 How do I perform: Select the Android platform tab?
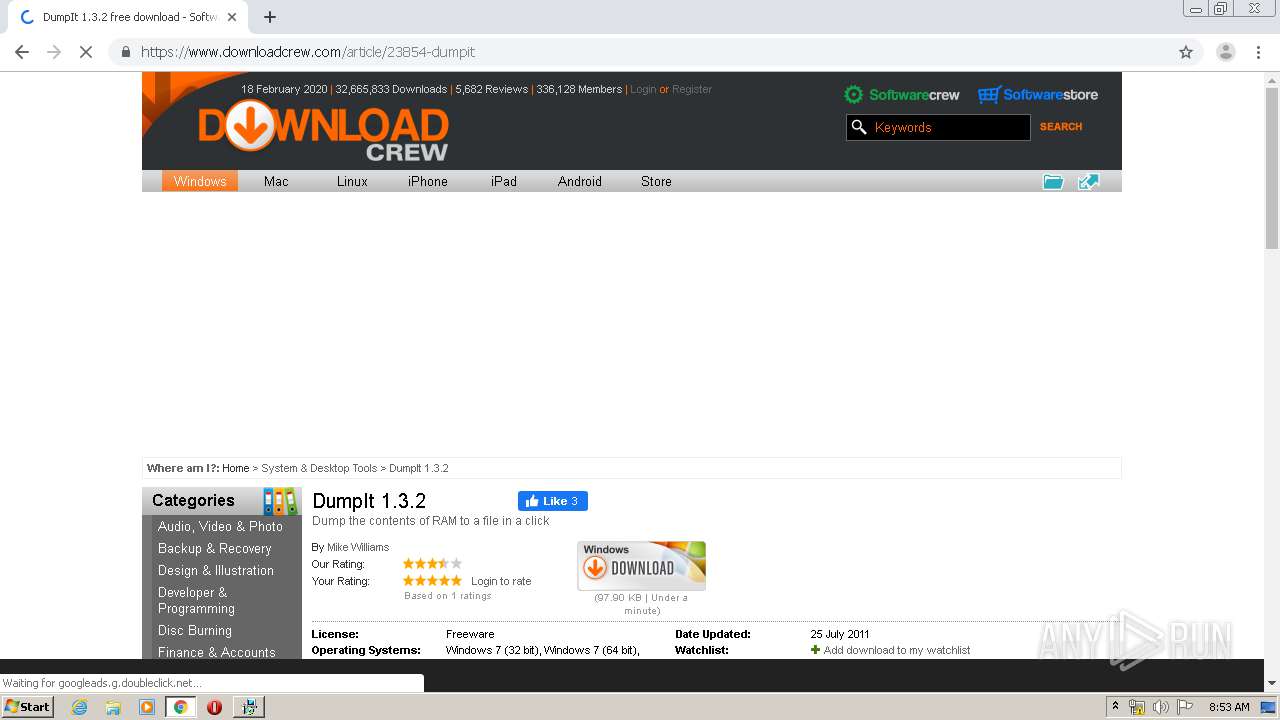(x=580, y=181)
